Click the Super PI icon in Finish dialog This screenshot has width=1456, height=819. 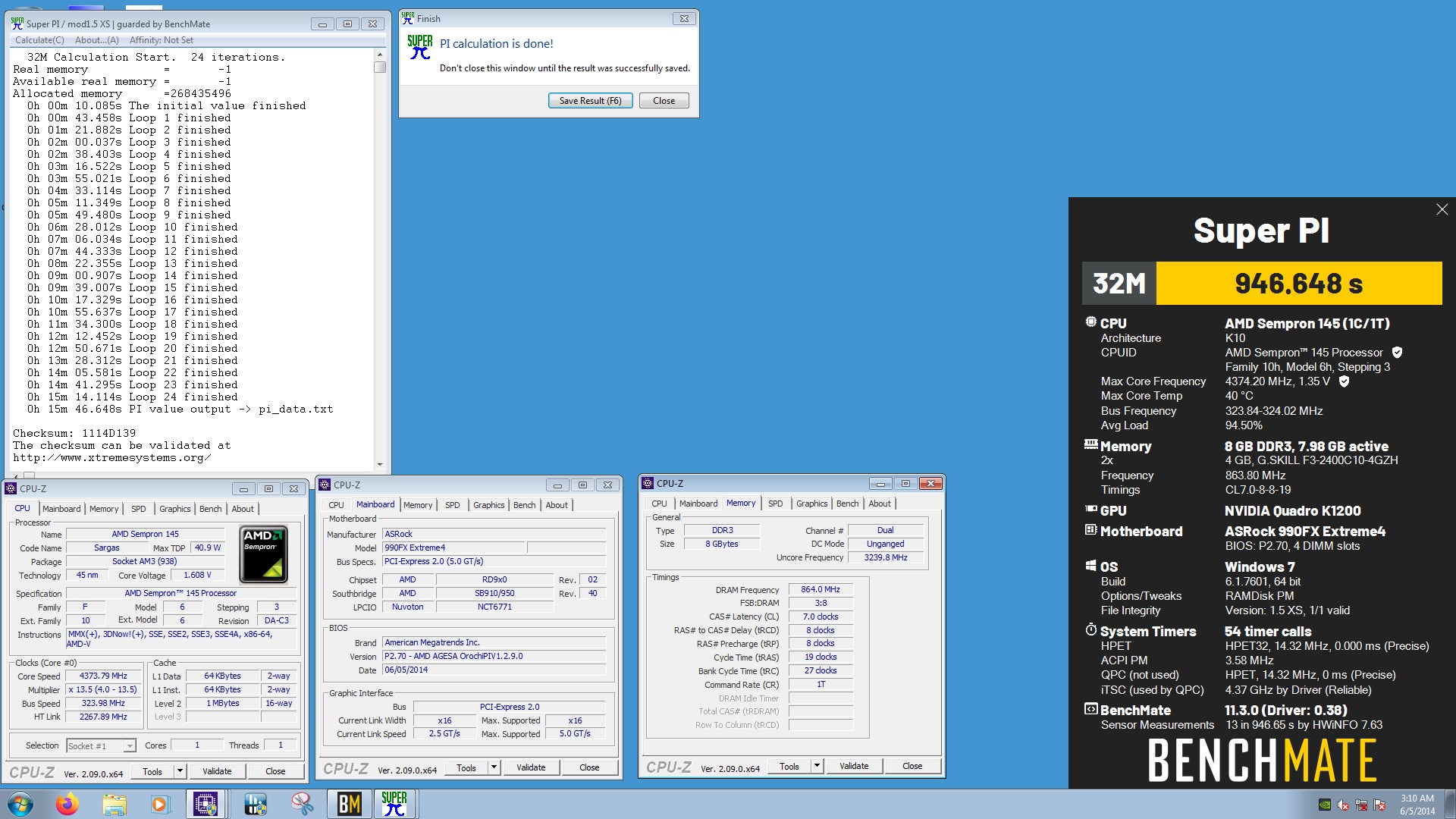(419, 47)
